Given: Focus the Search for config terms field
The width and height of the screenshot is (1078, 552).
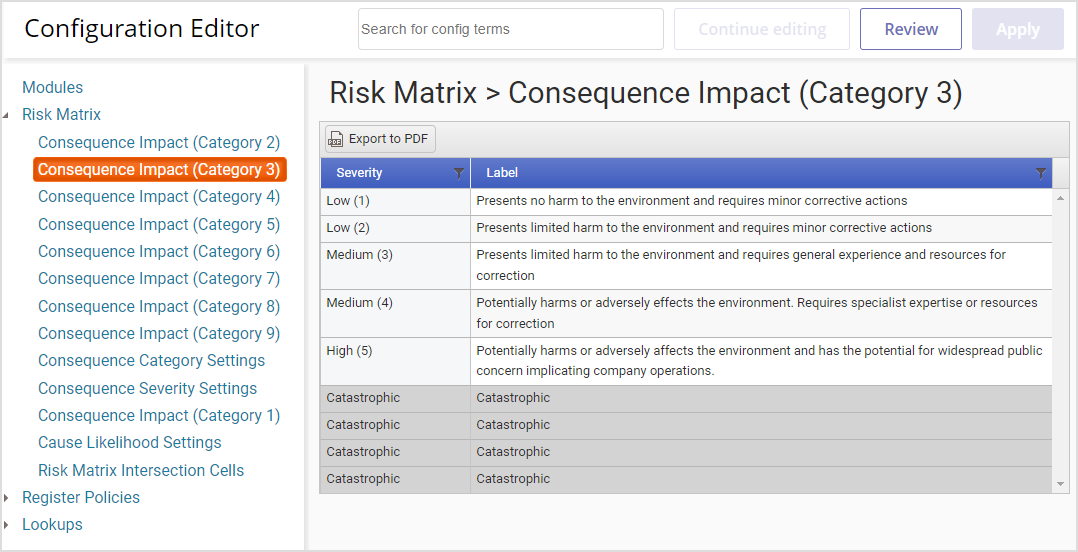Looking at the screenshot, I should (511, 29).
